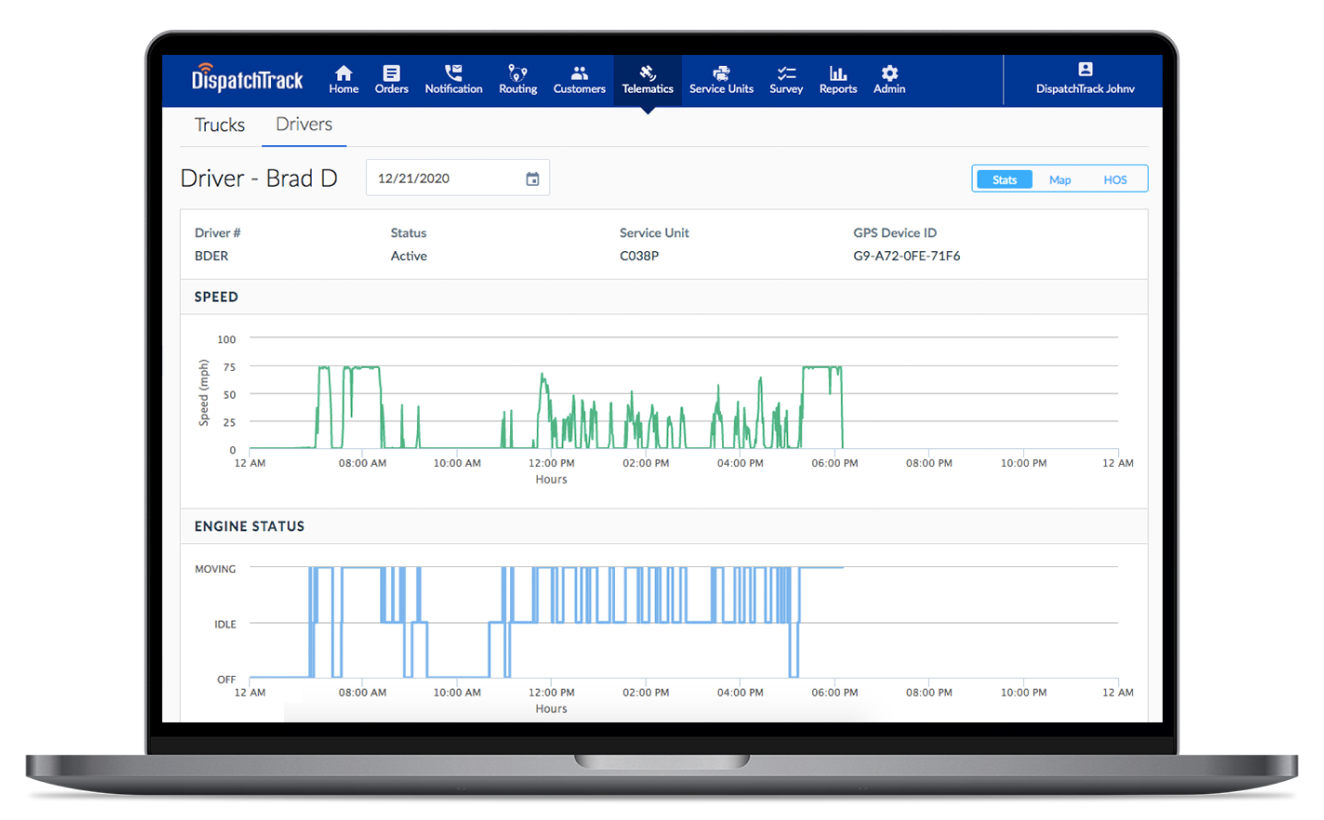This screenshot has width=1324, height=820.
Task: Click the Active status value
Action: tap(409, 256)
